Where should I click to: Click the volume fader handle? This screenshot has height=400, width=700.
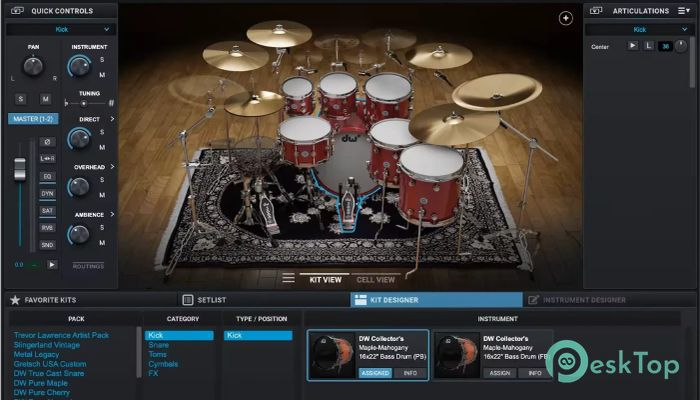[x=20, y=169]
